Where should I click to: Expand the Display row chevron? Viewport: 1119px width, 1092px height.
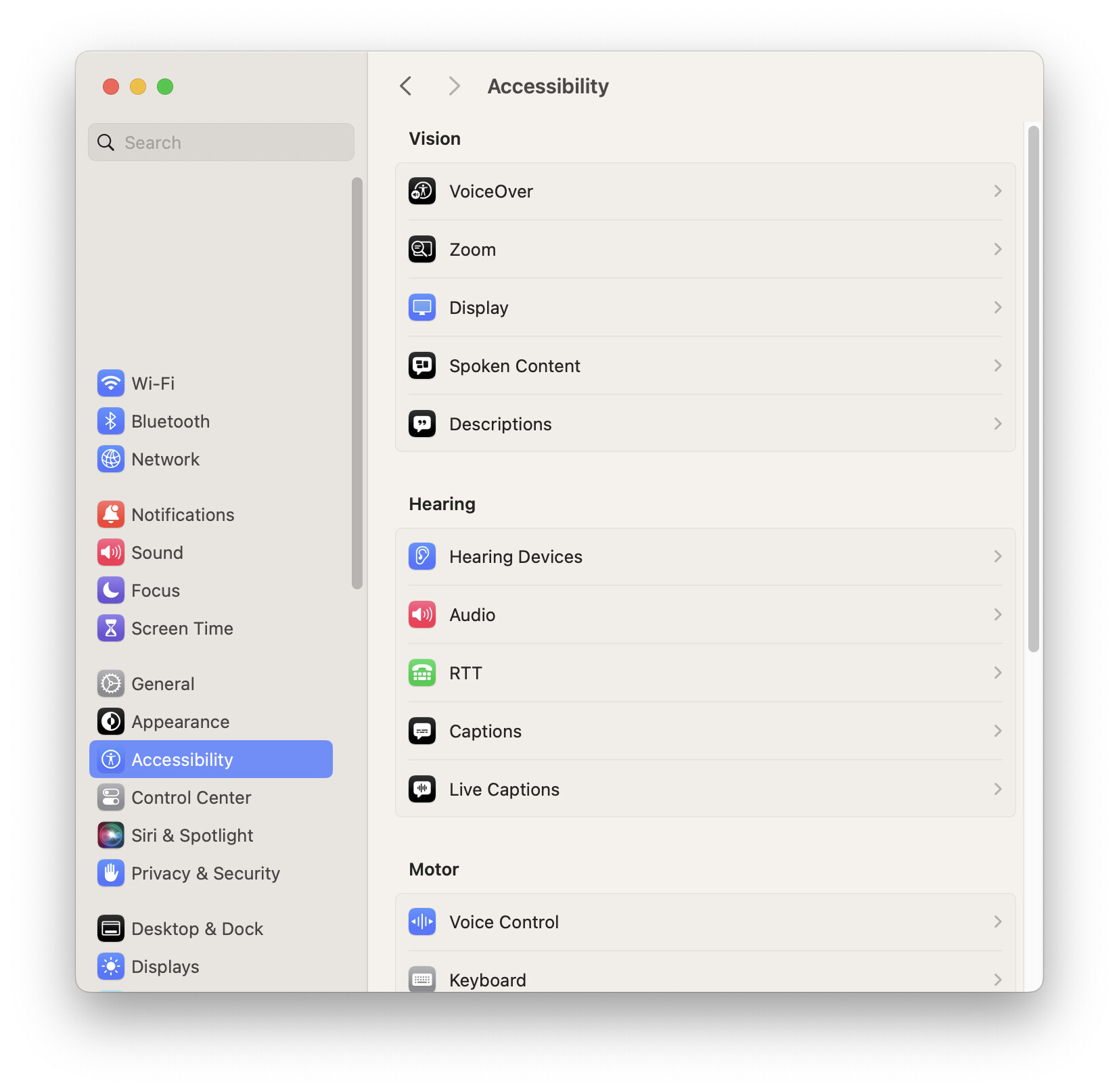(x=997, y=308)
